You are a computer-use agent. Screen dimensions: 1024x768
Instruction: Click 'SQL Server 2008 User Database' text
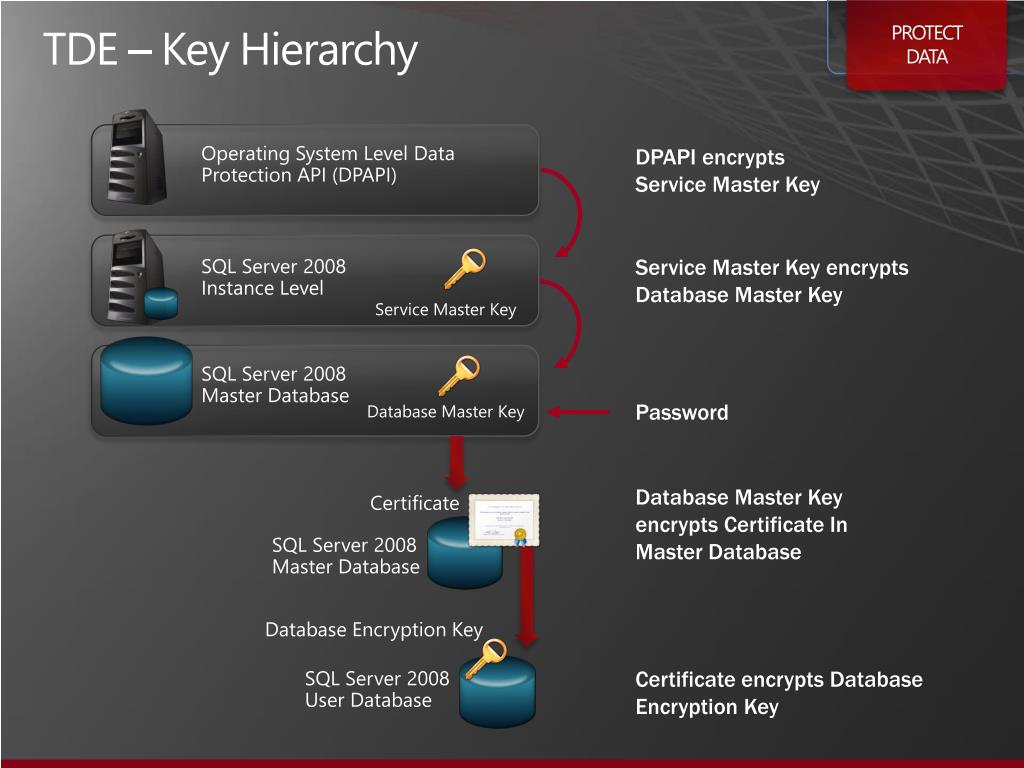377,689
